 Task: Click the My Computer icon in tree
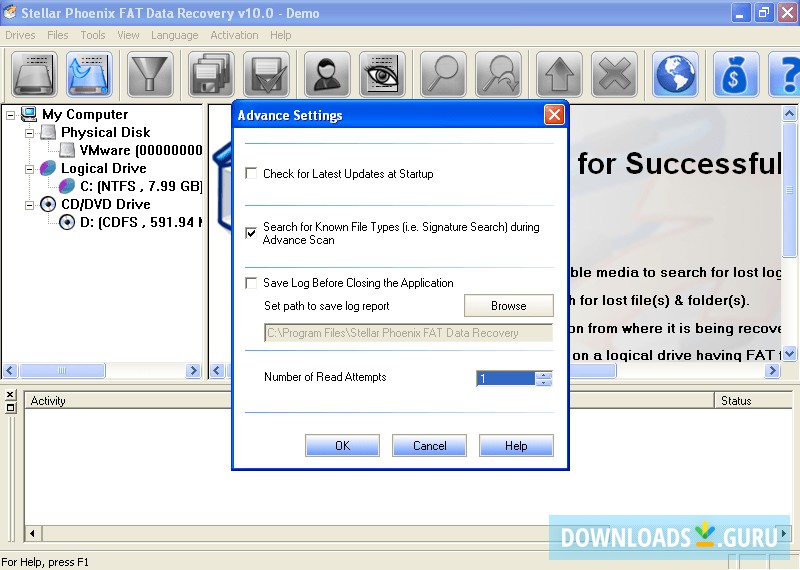(x=29, y=114)
